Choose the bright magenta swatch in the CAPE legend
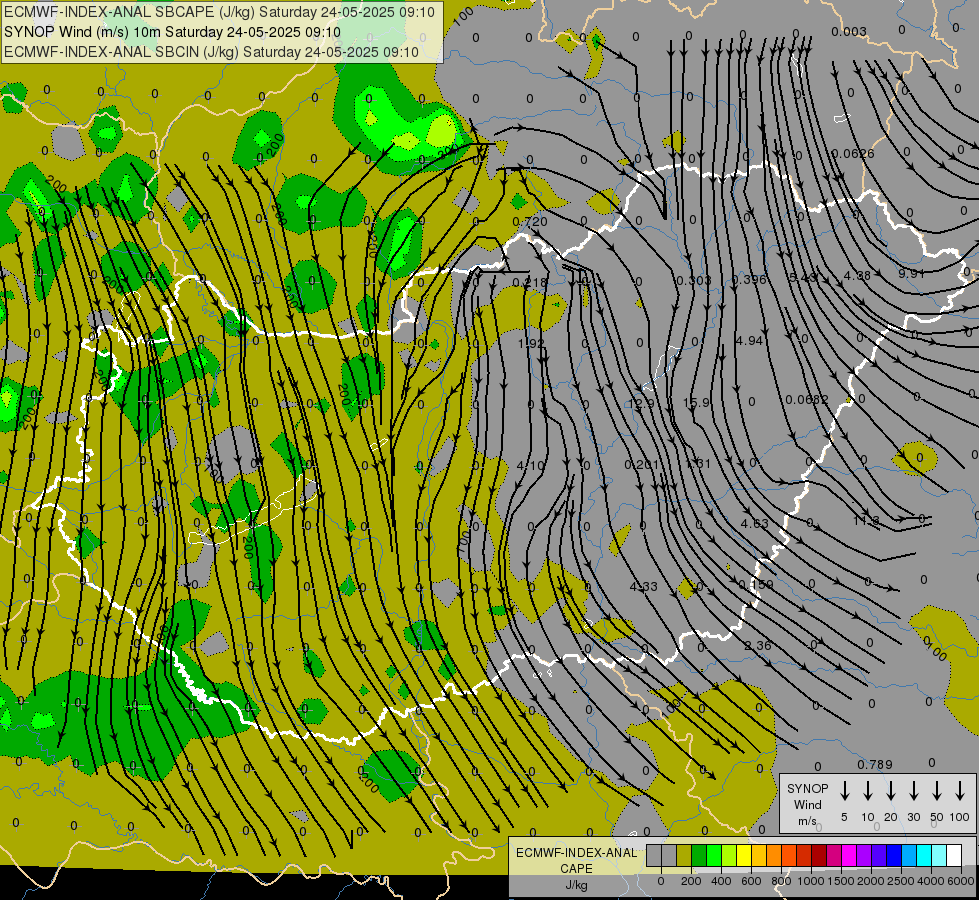This screenshot has height=900, width=979. pyautogui.click(x=850, y=855)
